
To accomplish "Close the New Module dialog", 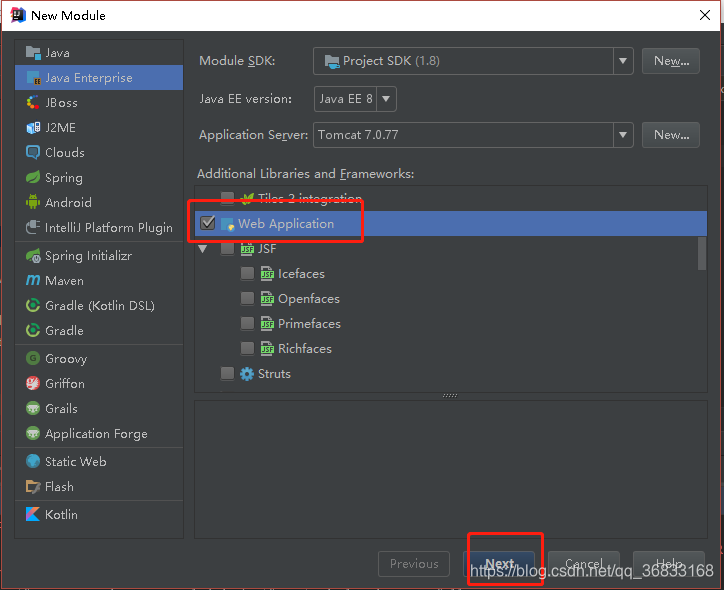I will pos(705,15).
